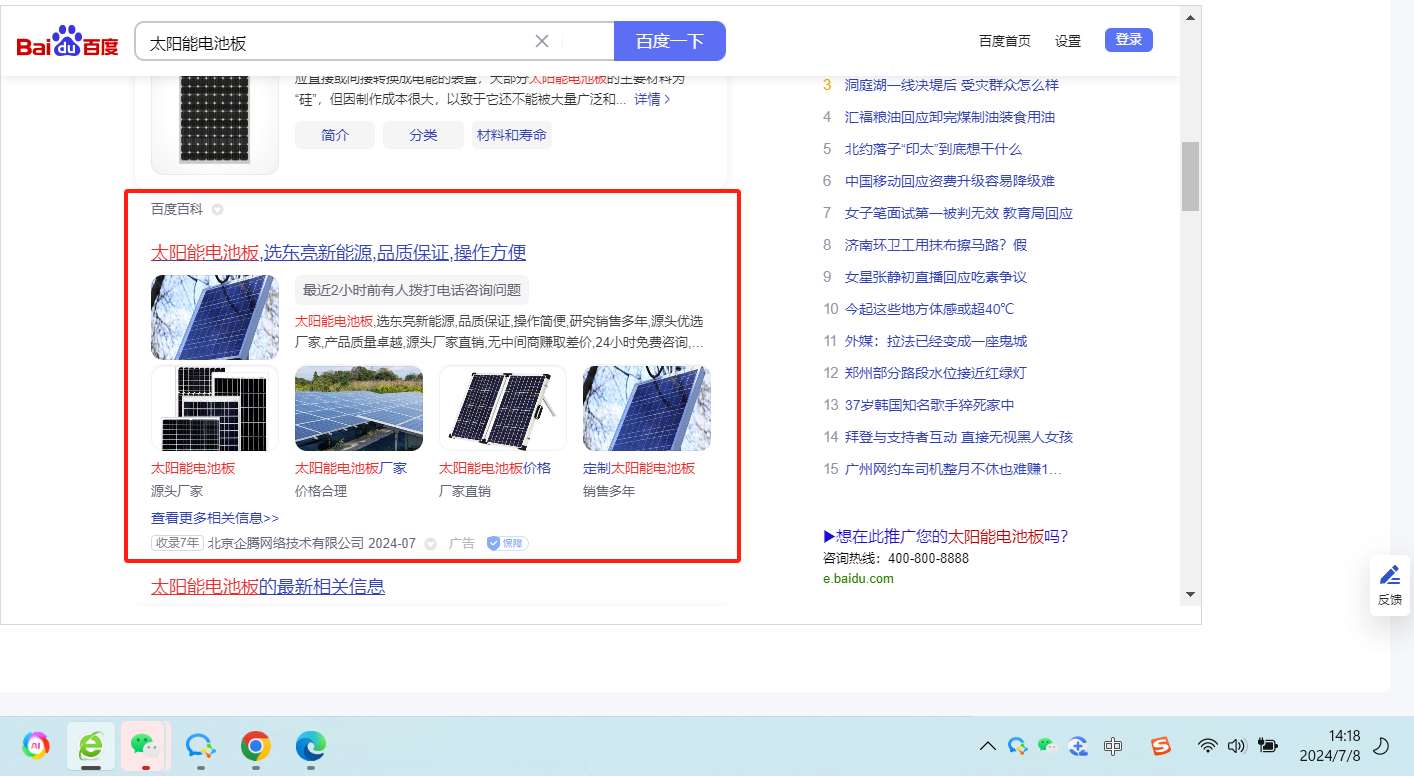
Task: Expand the 详情 link in the encyclopedia card
Action: (652, 100)
